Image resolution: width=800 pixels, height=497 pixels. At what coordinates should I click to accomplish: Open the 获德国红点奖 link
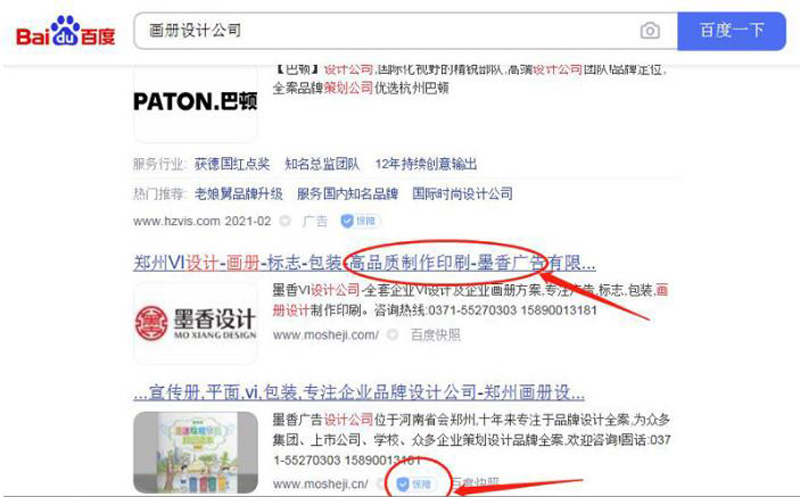point(232,164)
